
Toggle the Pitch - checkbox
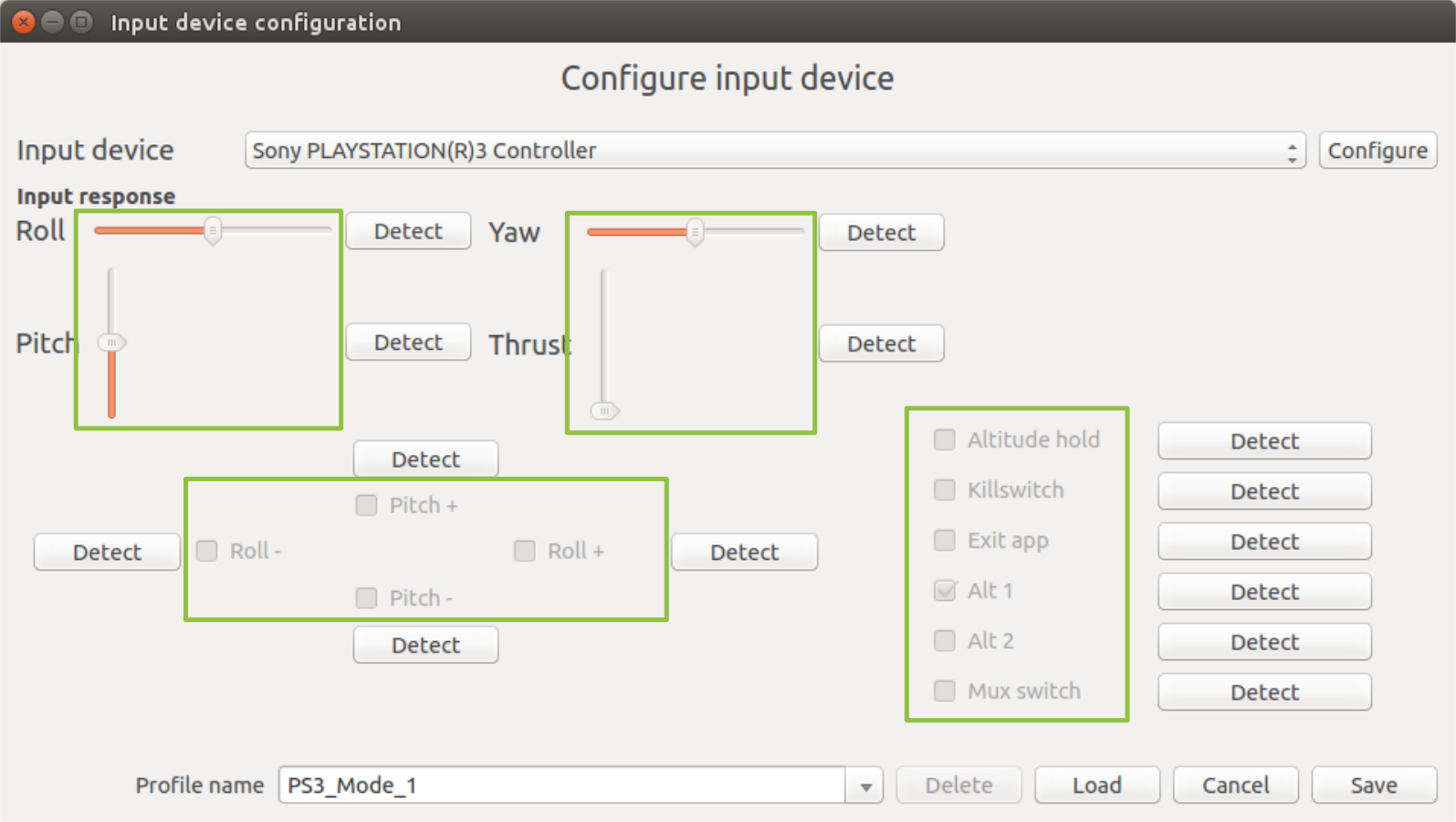coord(366,597)
